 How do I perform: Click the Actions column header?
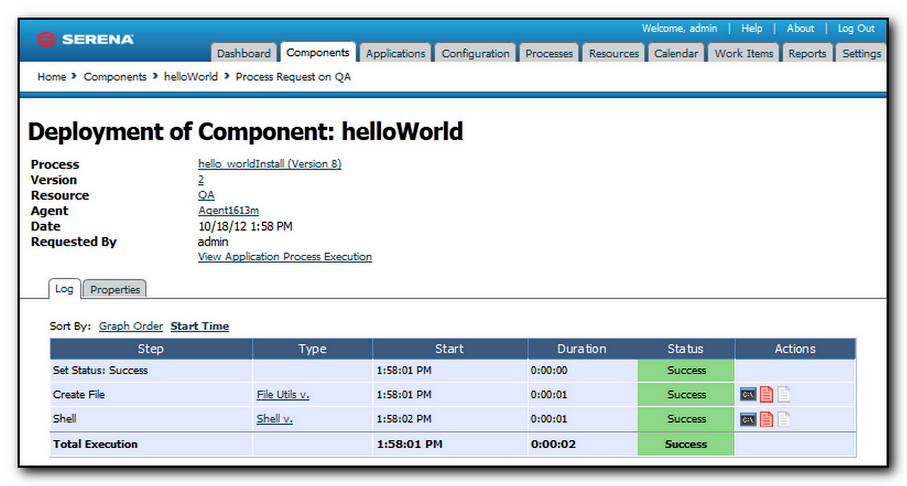(795, 349)
